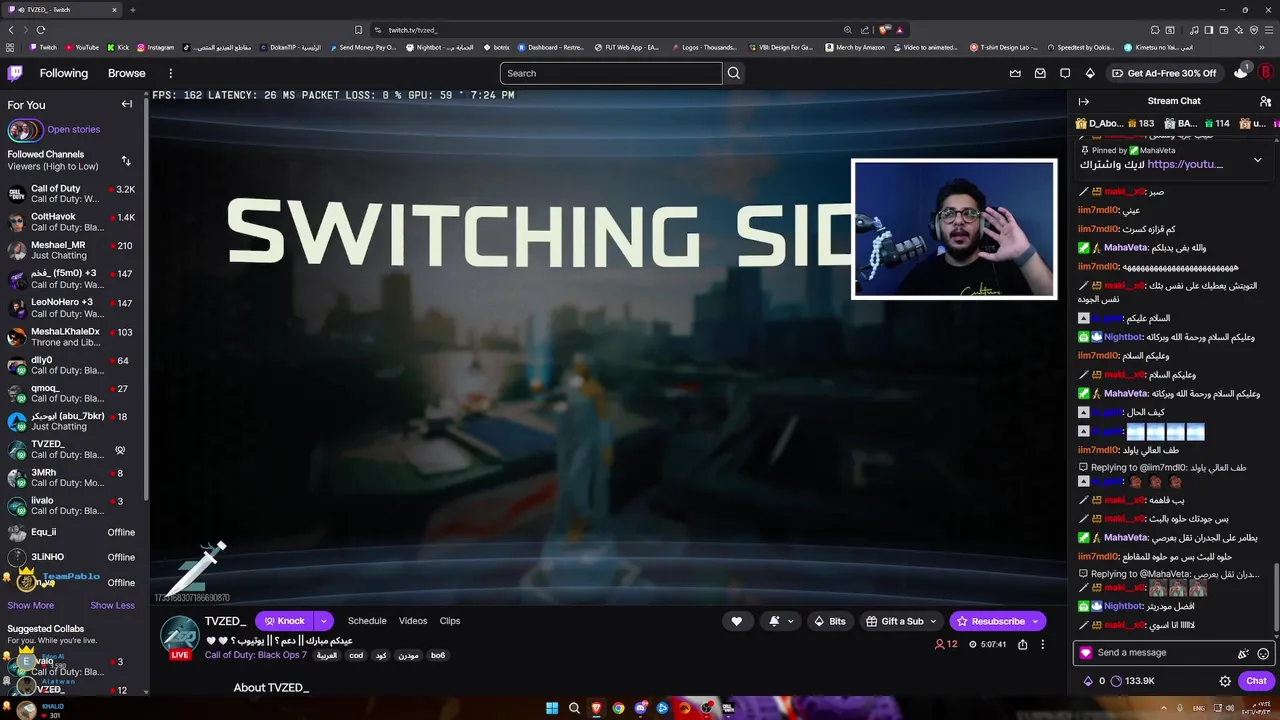Viewport: 1280px width, 720px height.
Task: Click into the Twitch search field
Action: (611, 73)
